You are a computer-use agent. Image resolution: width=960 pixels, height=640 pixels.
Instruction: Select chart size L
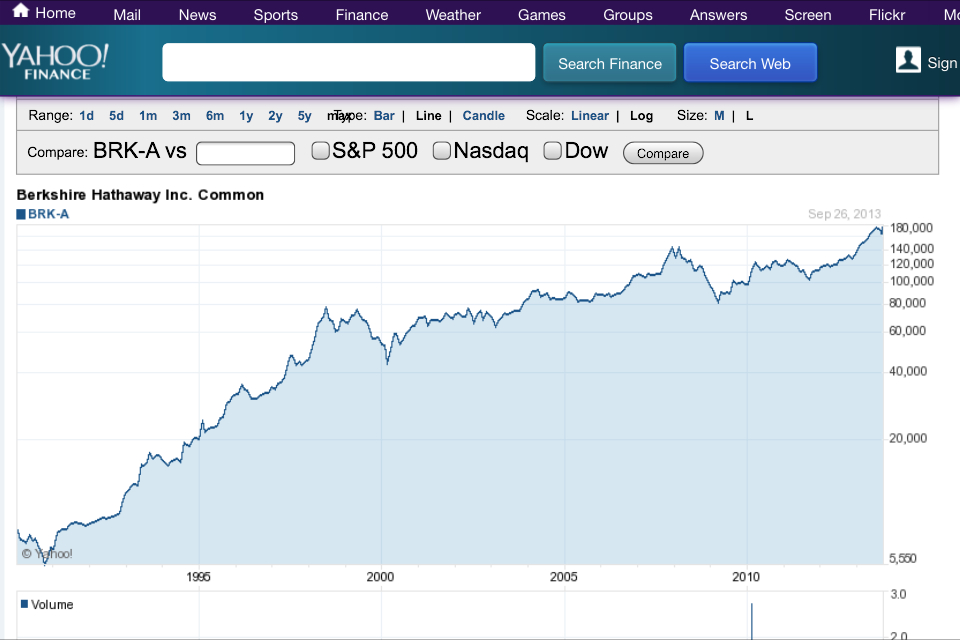point(749,116)
